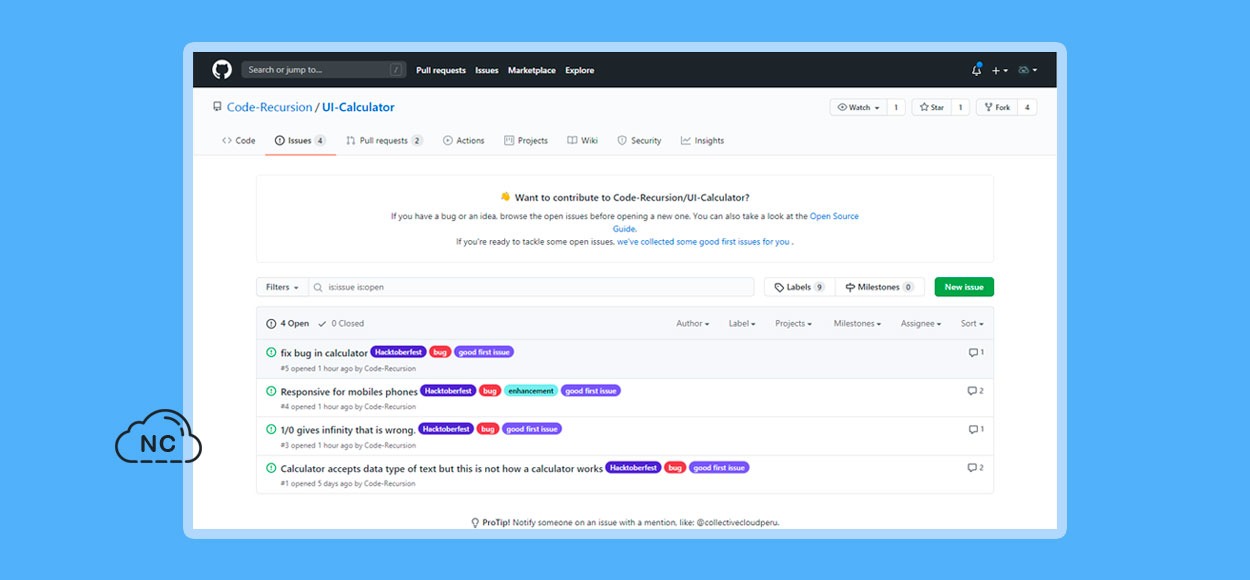This screenshot has height=580, width=1250.
Task: Open the plus create-new menu
Action: (x=1000, y=70)
